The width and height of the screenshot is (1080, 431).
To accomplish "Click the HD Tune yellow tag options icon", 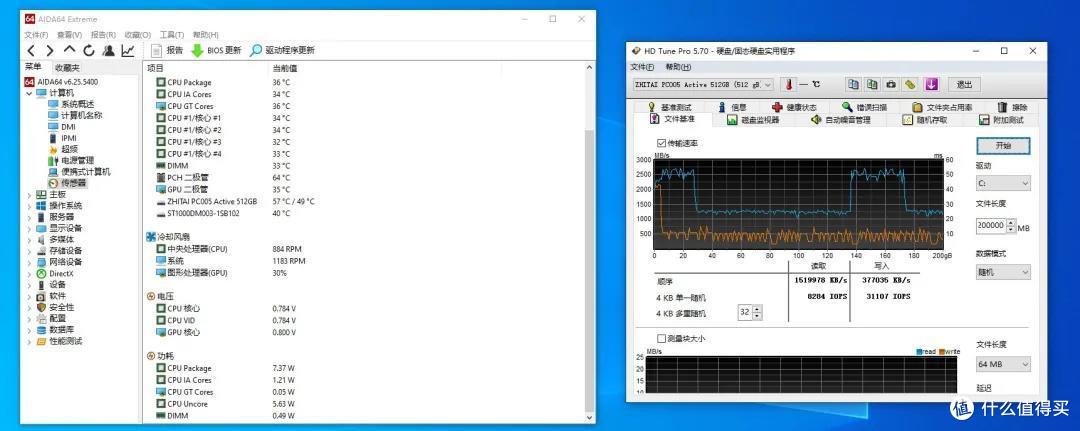I will (x=911, y=84).
